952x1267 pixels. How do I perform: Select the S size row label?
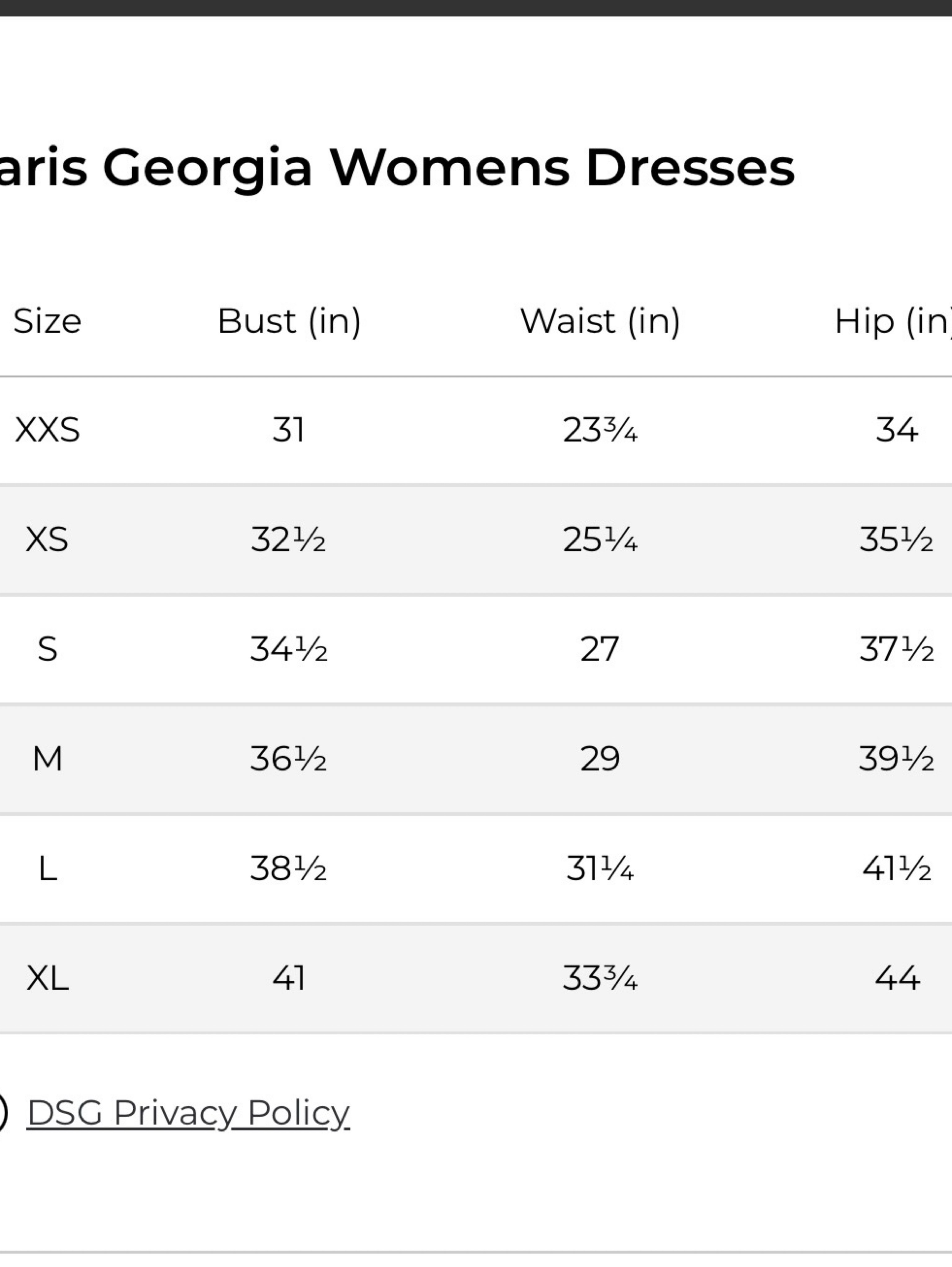tap(47, 649)
